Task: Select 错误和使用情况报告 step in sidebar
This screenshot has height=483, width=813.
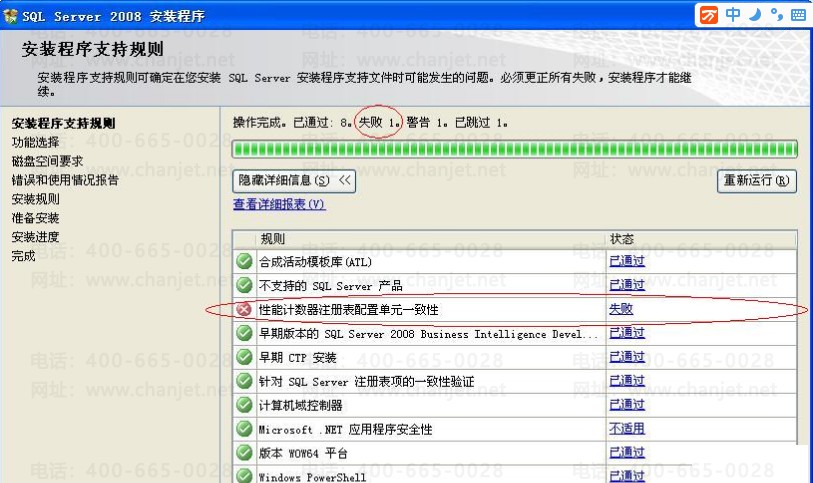Action: (65, 180)
